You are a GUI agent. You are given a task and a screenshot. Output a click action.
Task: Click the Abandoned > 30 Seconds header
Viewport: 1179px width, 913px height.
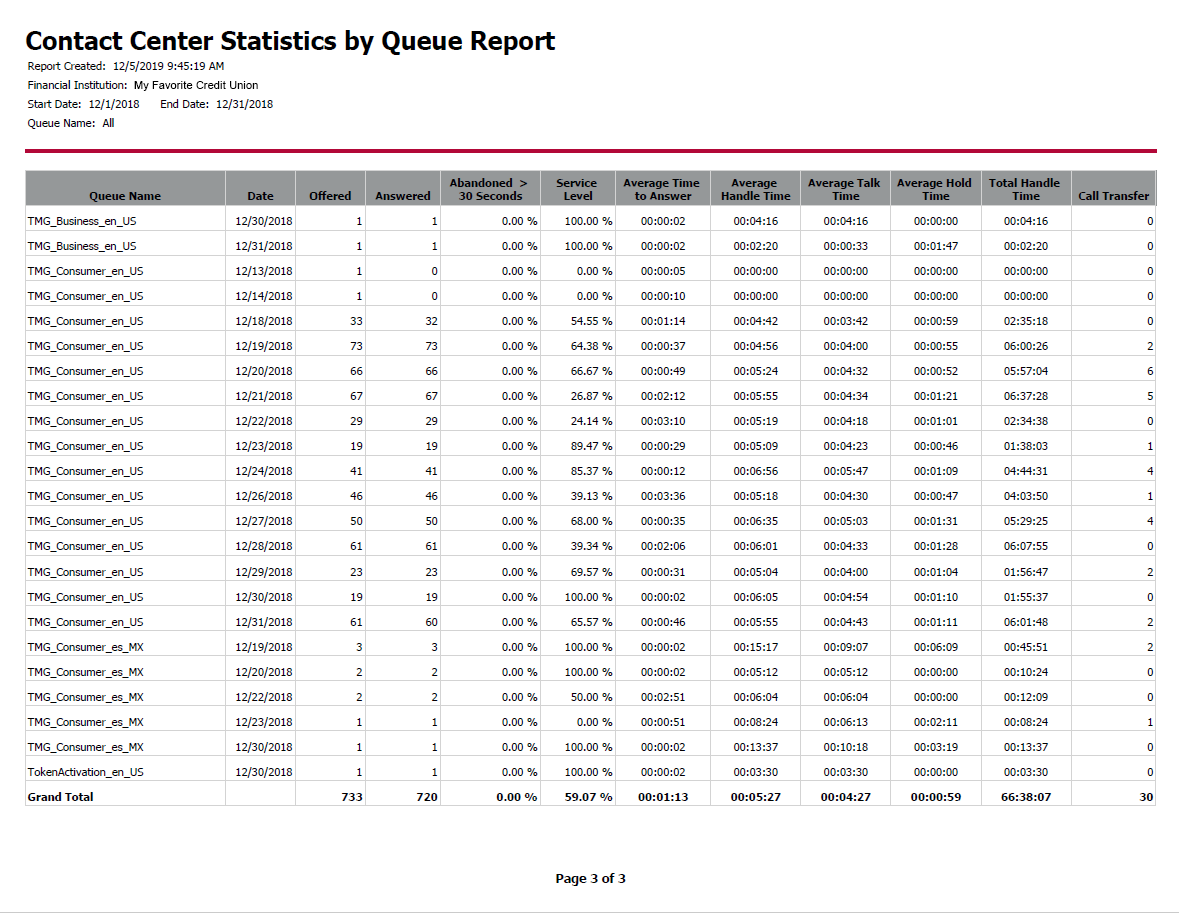[489, 189]
